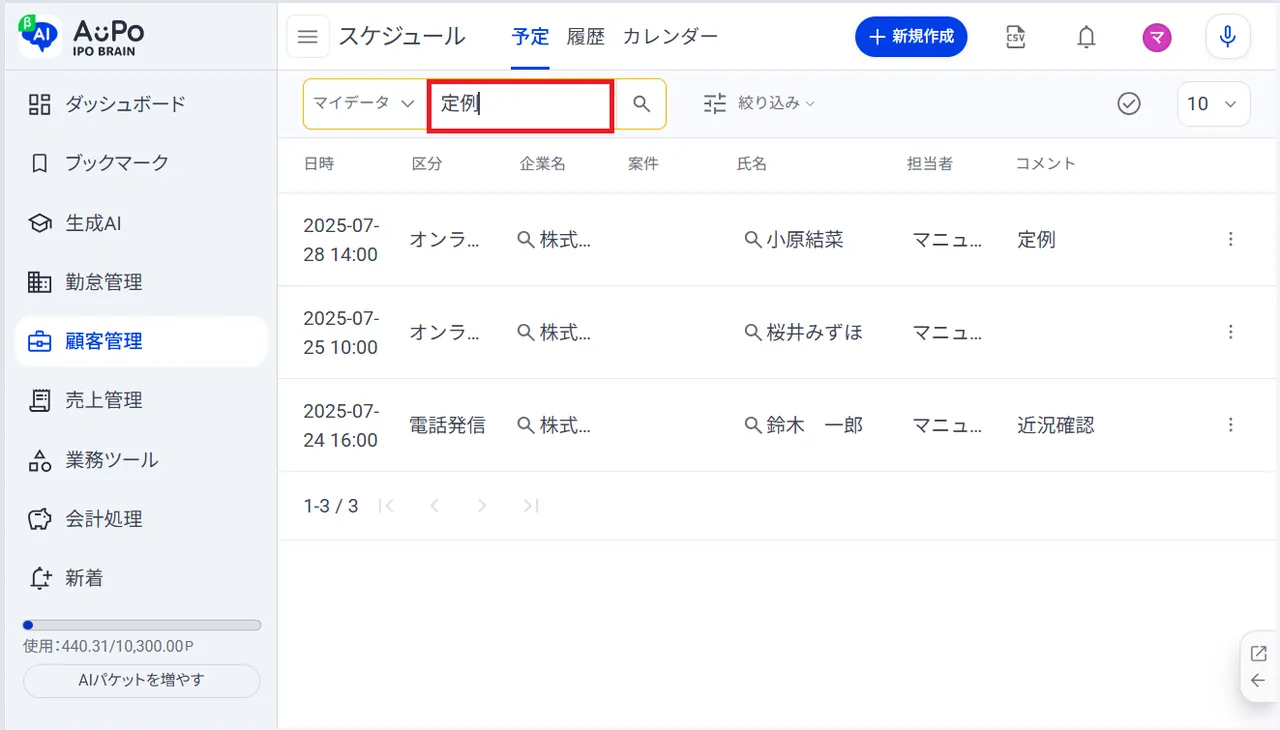The image size is (1280, 730).
Task: Click the 担当者 column header
Action: pos(930,164)
